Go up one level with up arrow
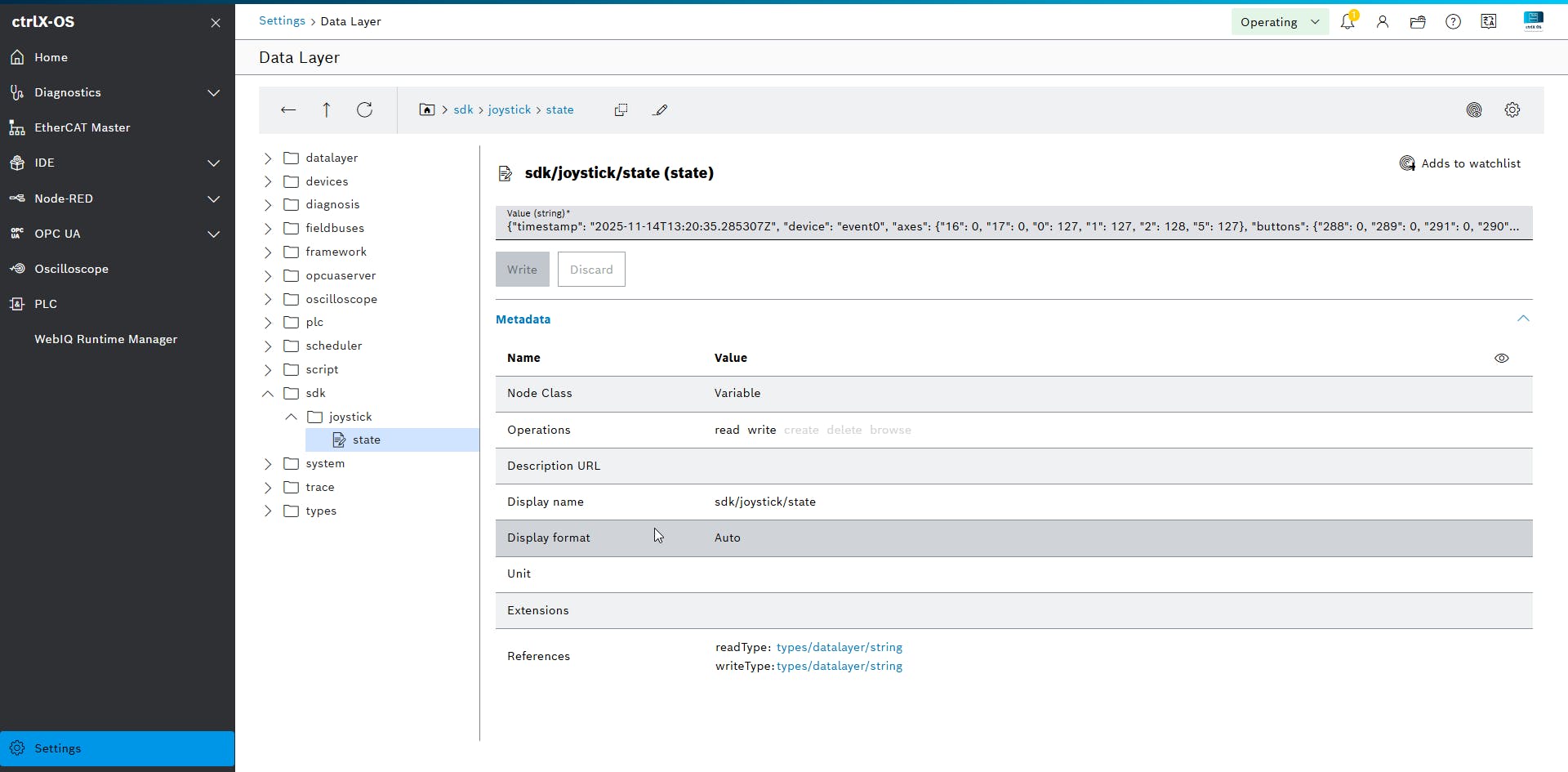The image size is (1568, 772). pyautogui.click(x=326, y=109)
